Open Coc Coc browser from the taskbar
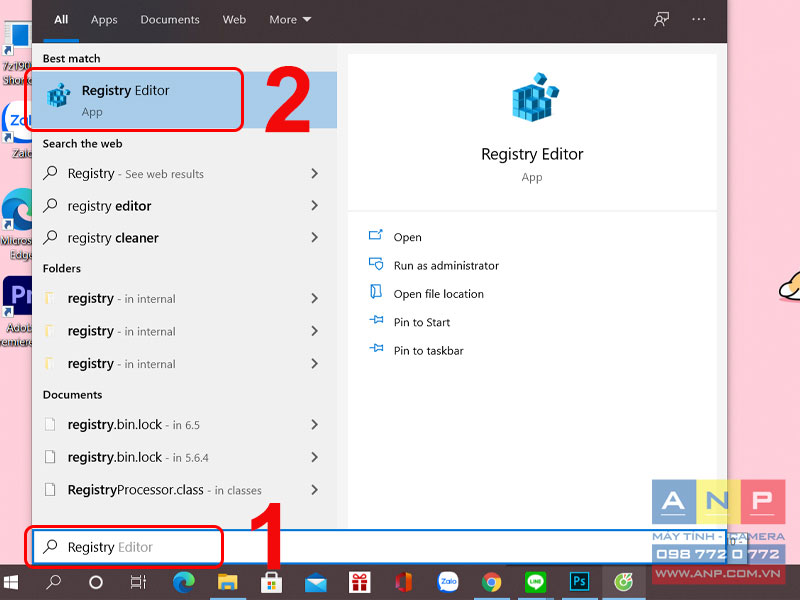The width and height of the screenshot is (800, 600). (x=623, y=582)
